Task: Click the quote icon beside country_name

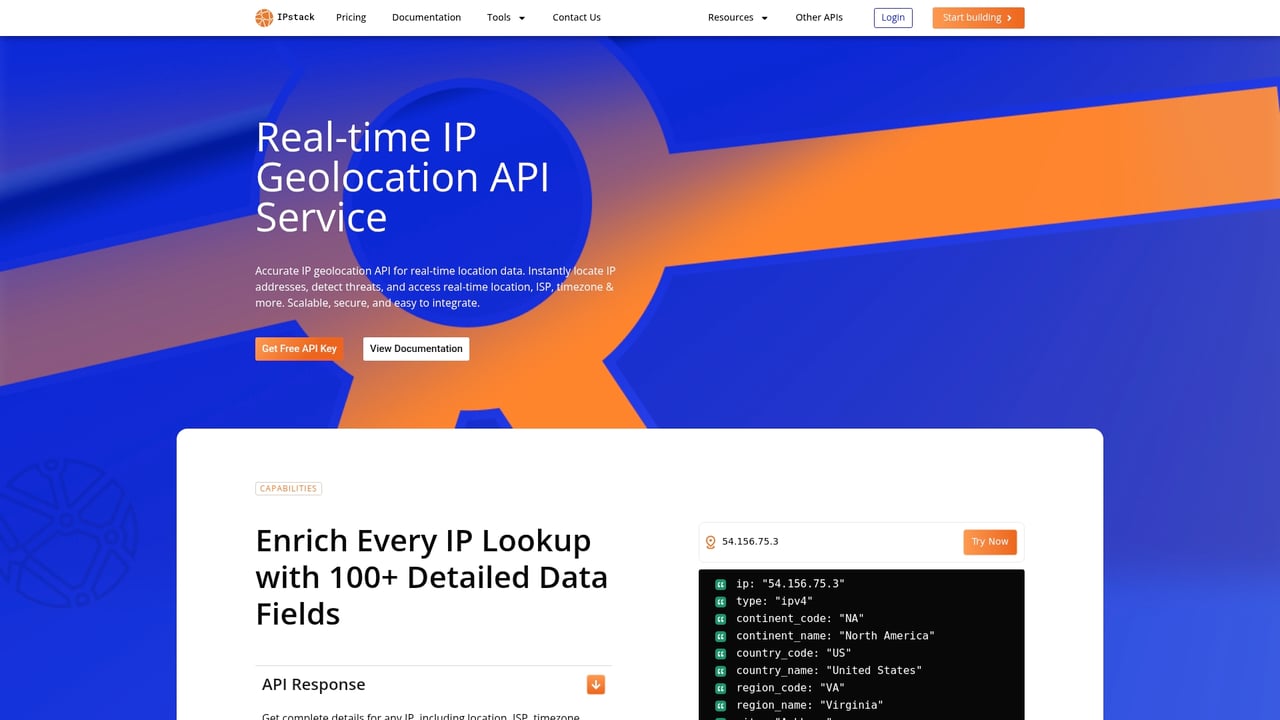Action: (x=720, y=670)
